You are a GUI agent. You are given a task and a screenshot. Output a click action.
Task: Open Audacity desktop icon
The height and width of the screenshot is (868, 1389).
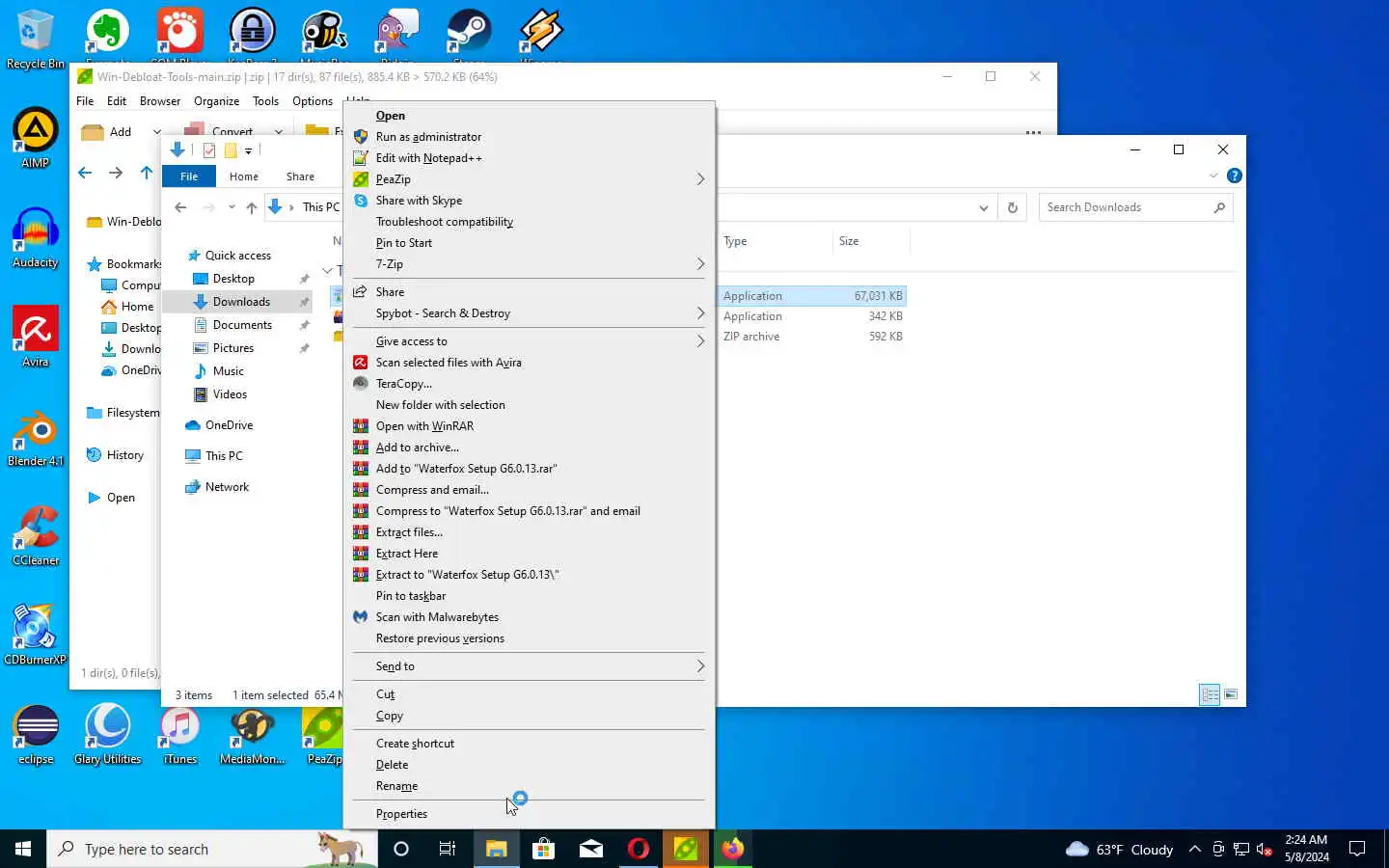36,237
